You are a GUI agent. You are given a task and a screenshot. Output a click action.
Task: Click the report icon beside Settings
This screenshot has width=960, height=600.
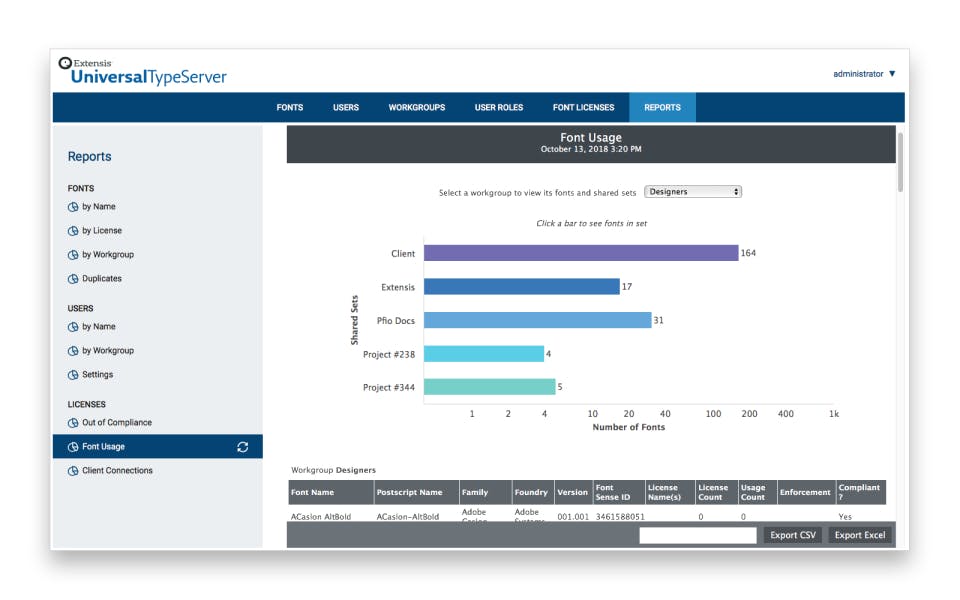pos(73,375)
